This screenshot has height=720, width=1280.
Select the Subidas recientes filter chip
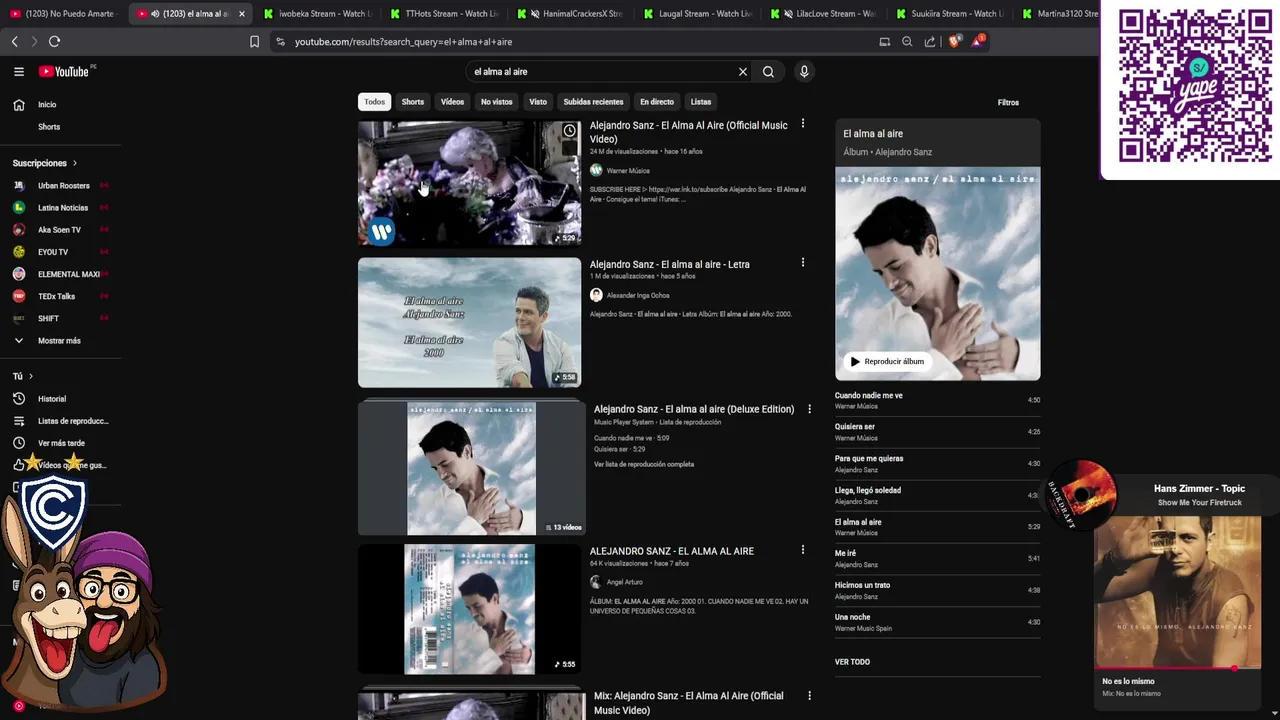593,102
